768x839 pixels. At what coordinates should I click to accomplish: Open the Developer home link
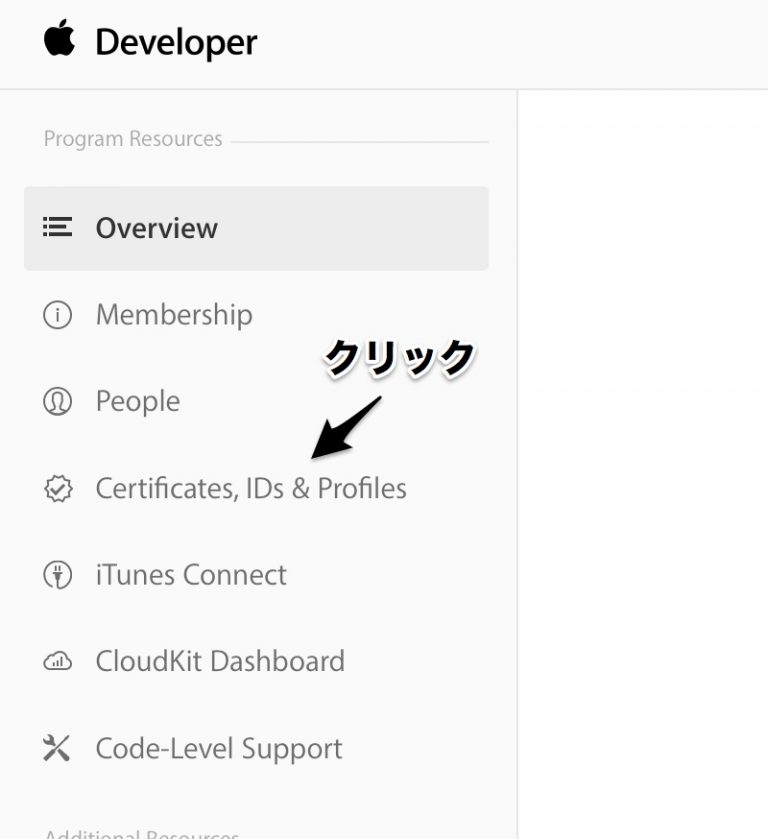click(x=176, y=43)
